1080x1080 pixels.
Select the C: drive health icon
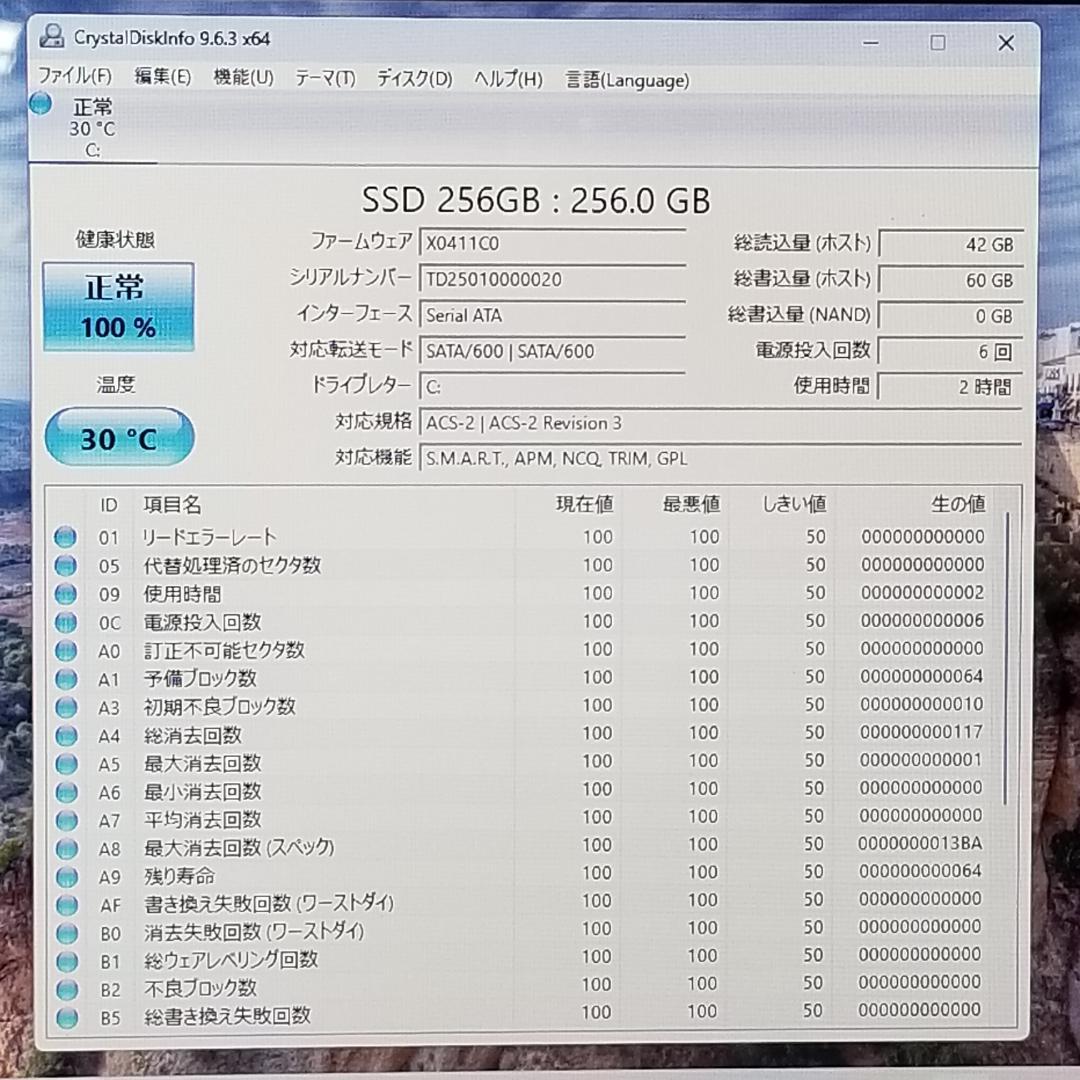pyautogui.click(x=40, y=103)
